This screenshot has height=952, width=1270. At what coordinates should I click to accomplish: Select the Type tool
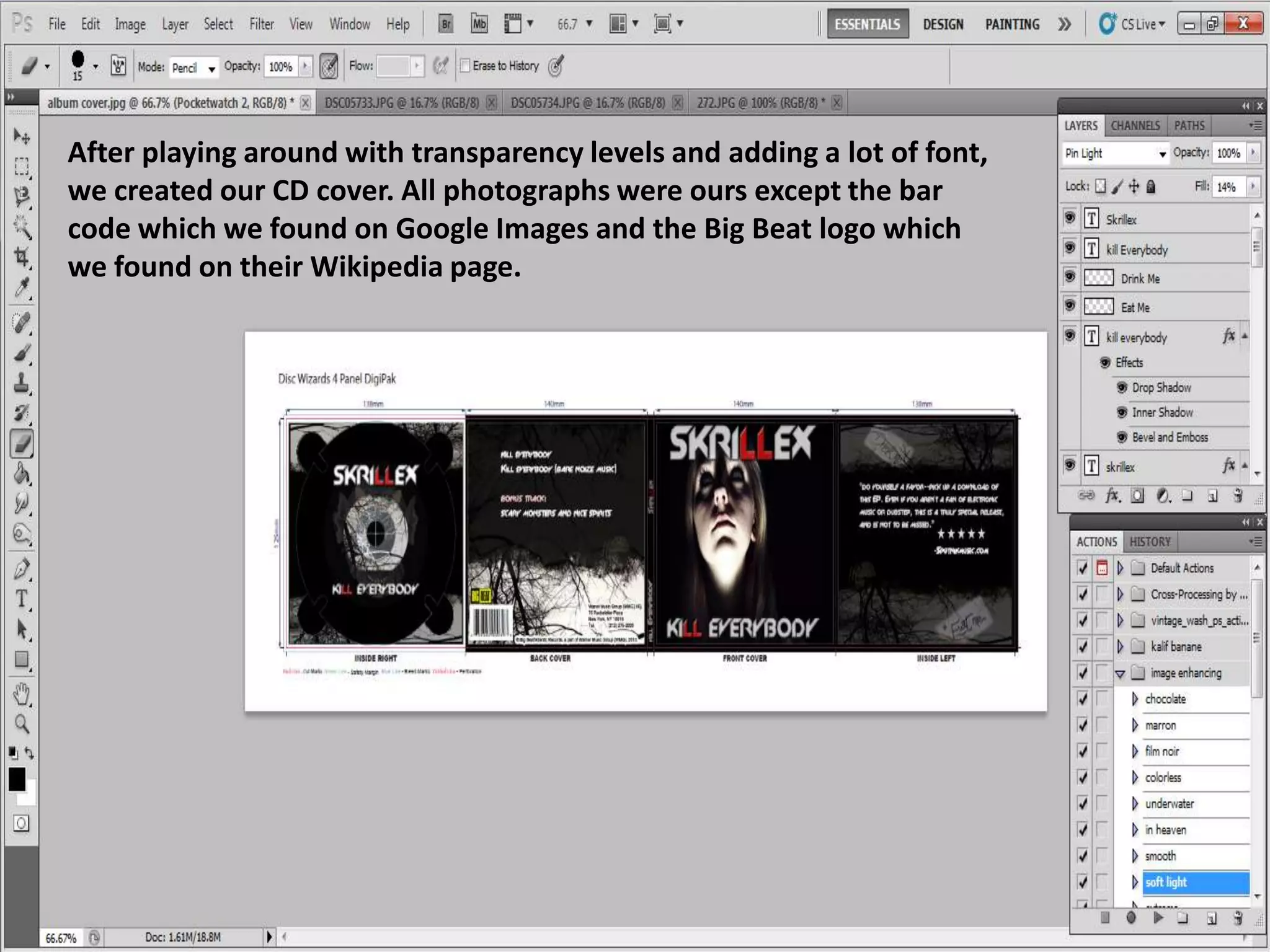22,599
